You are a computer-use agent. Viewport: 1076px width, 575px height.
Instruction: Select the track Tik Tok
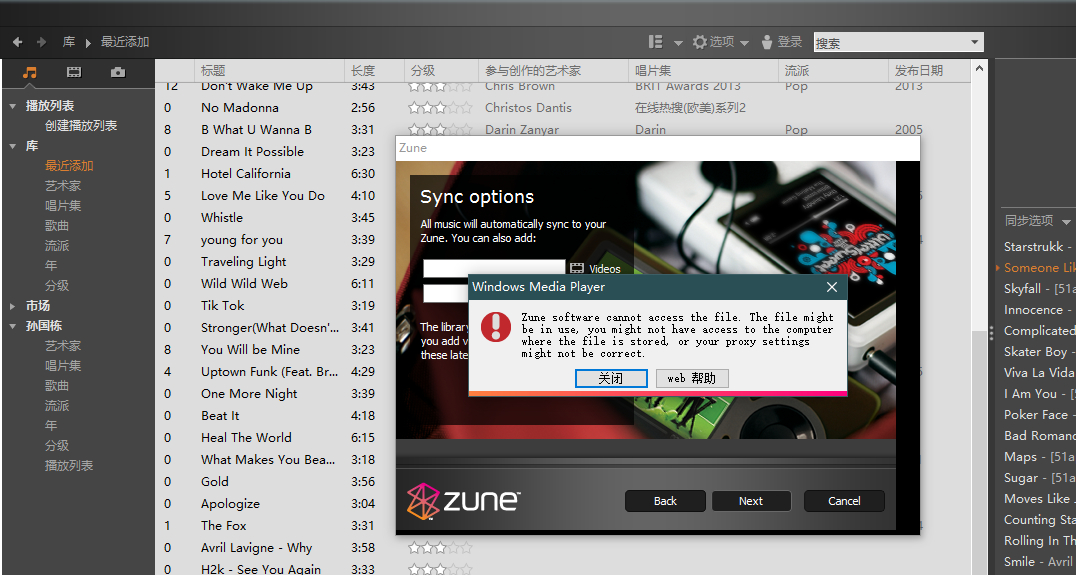pos(222,306)
